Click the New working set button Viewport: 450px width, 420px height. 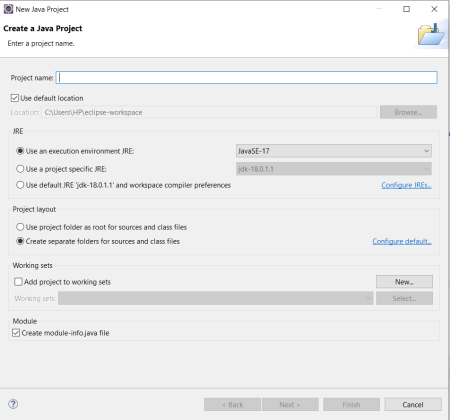point(404,282)
